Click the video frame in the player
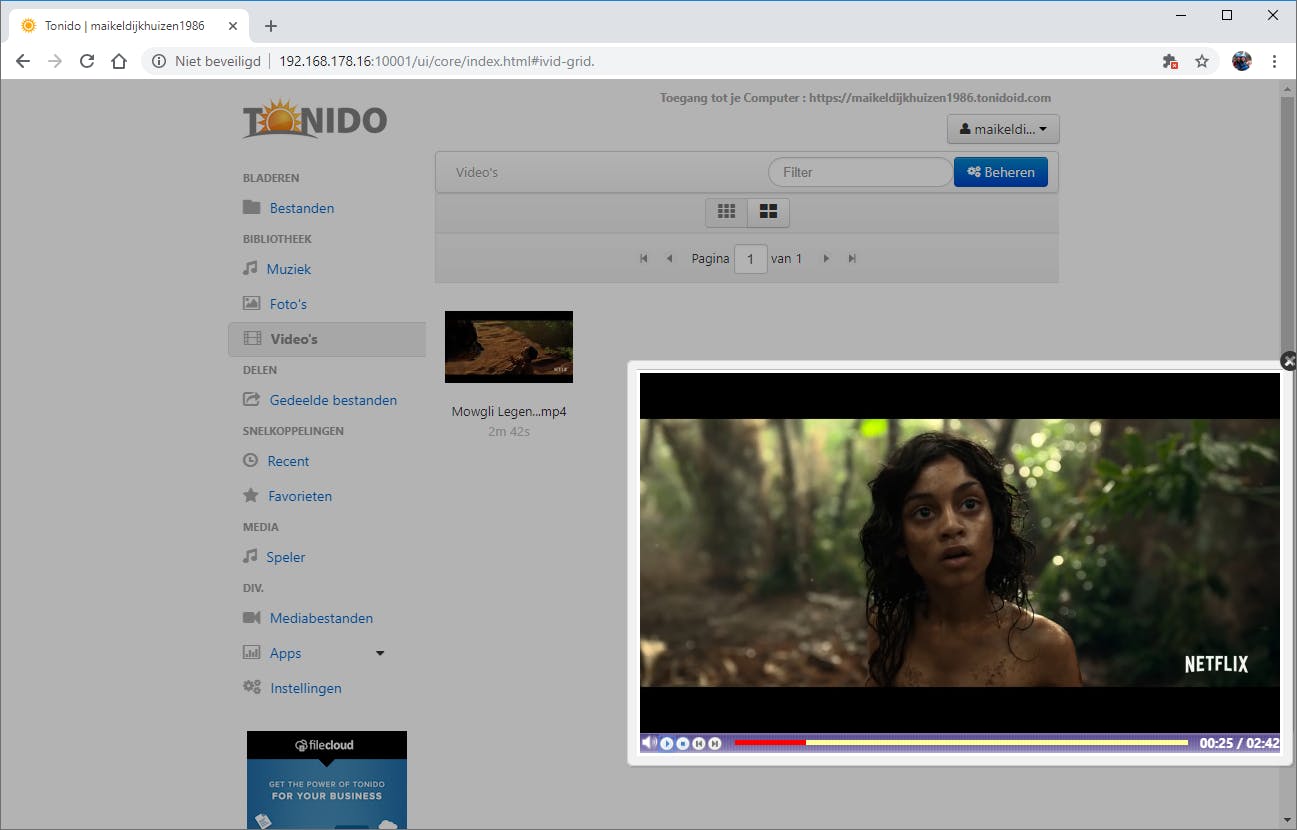The height and width of the screenshot is (830, 1297). (960, 553)
